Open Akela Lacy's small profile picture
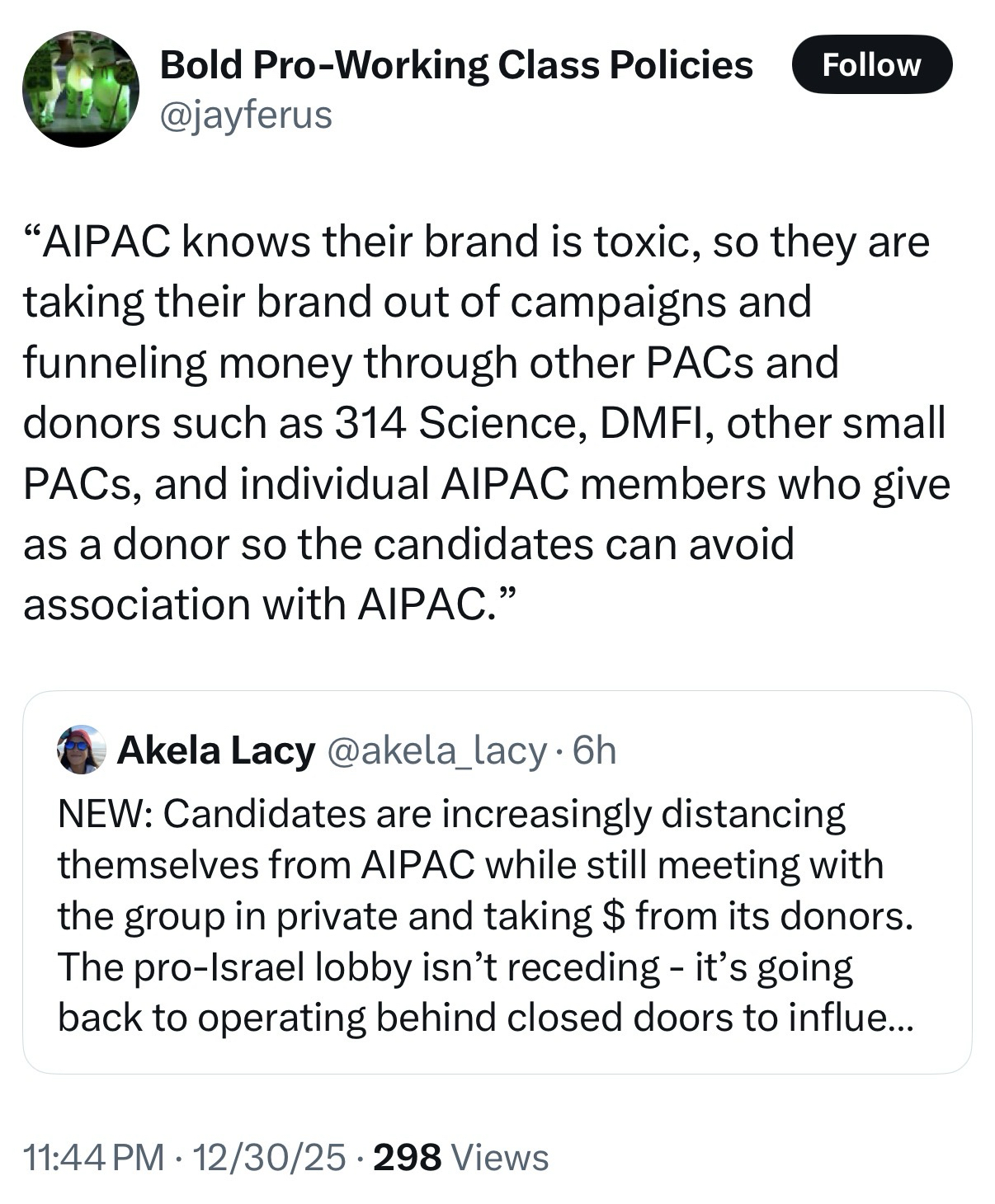Viewport: 995px width, 1204px height. (81, 750)
